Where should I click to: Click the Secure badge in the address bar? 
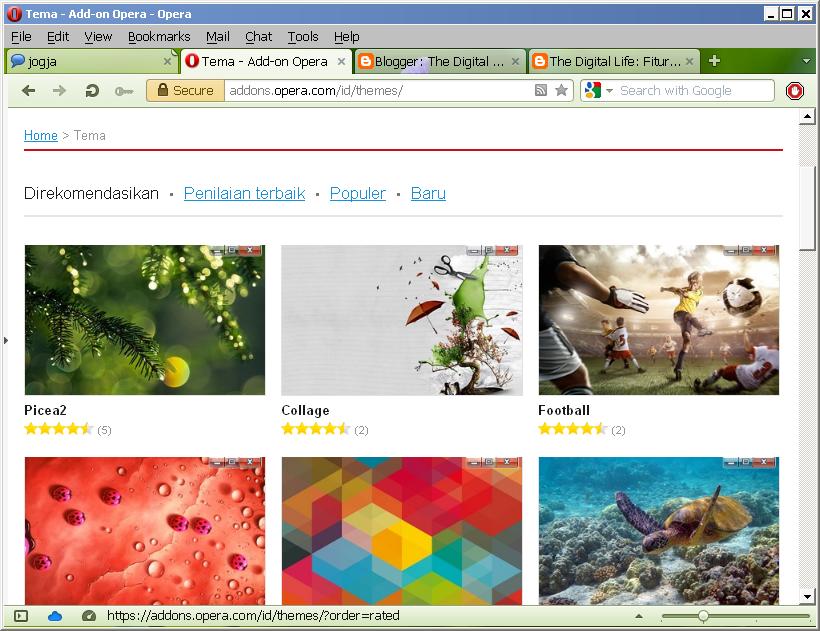tap(185, 90)
